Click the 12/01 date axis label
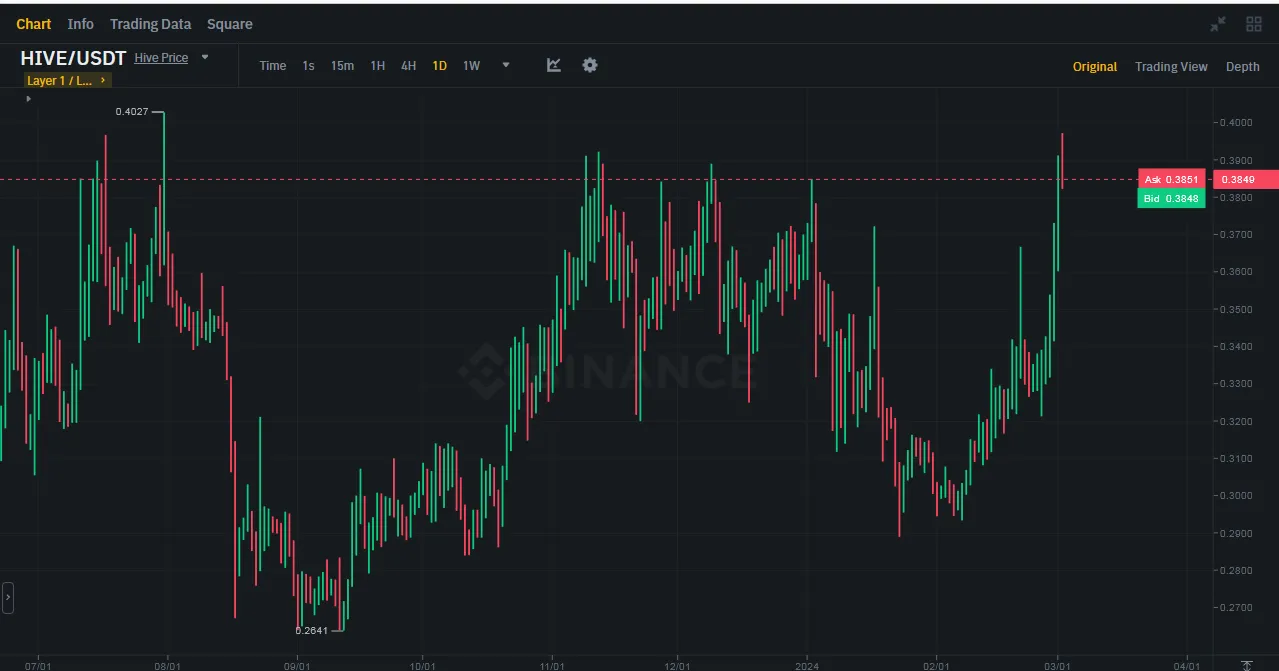The height and width of the screenshot is (671, 1279). pos(678,665)
